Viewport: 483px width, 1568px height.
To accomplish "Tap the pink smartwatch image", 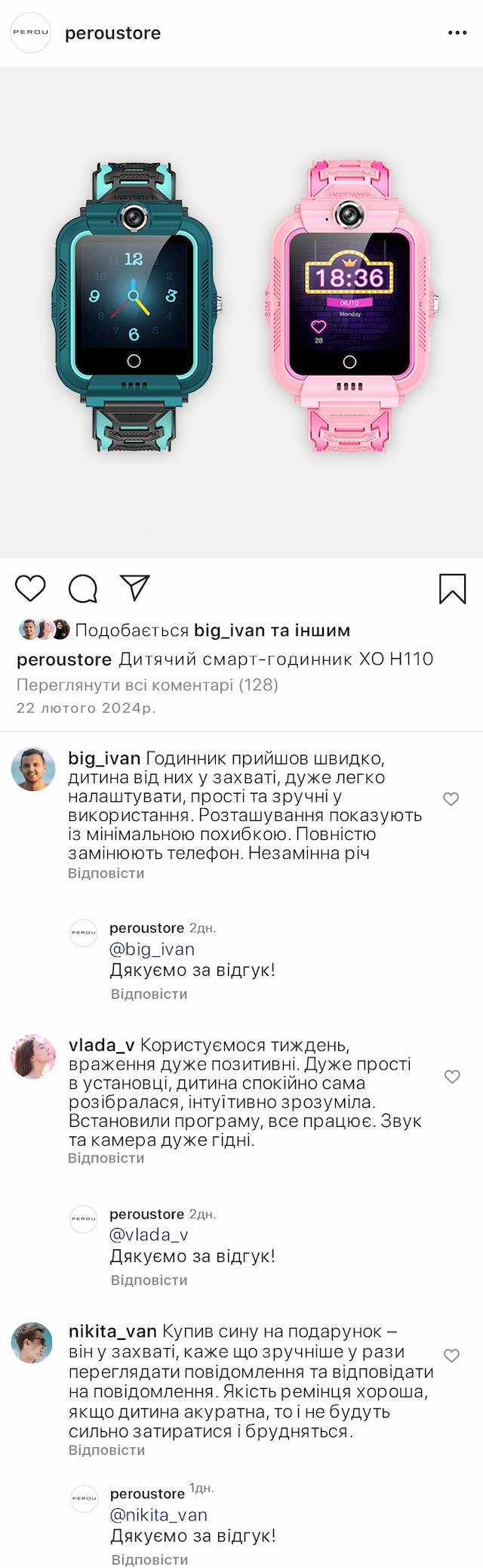I will (349, 306).
